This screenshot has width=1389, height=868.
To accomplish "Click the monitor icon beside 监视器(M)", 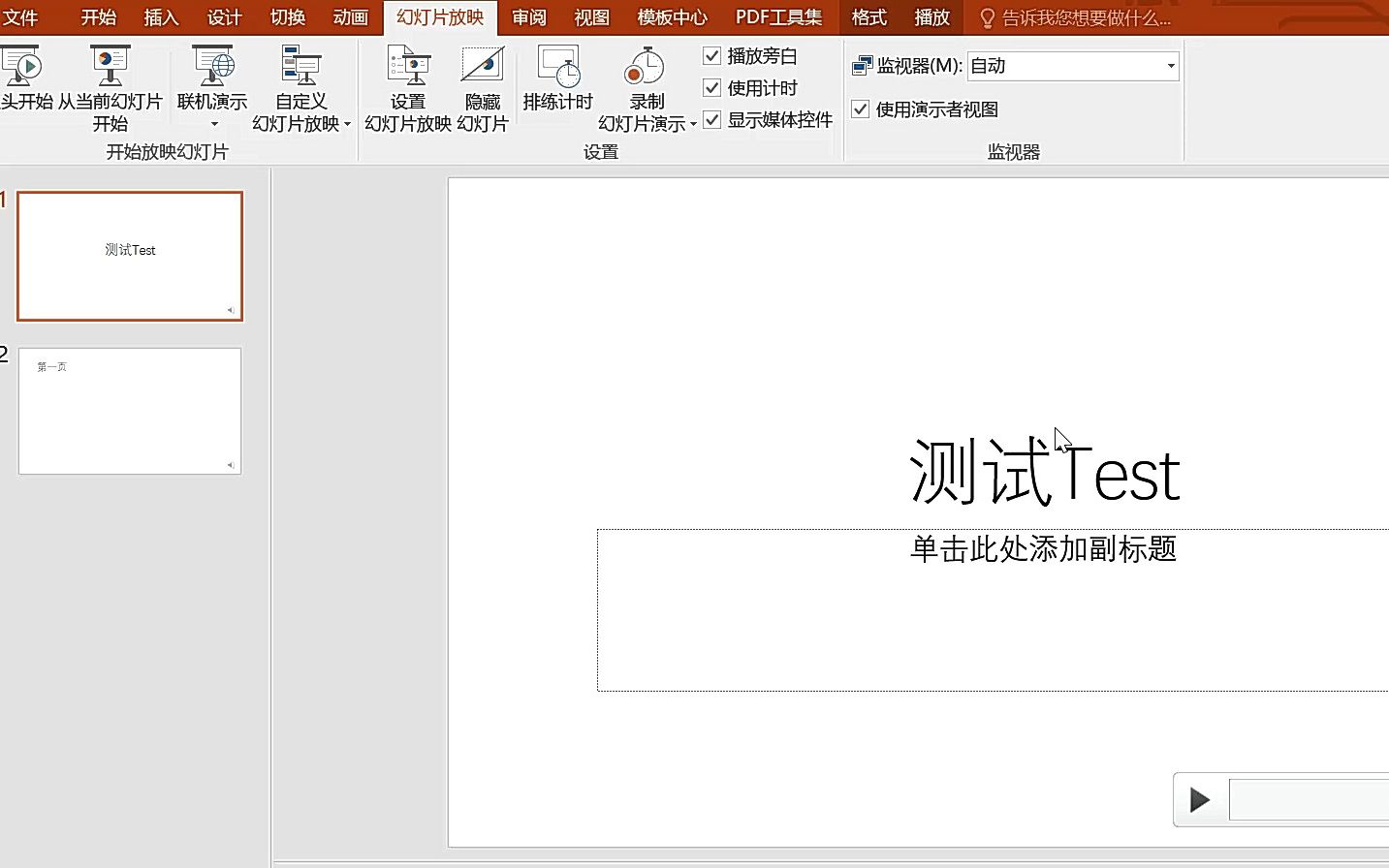I will coord(862,66).
